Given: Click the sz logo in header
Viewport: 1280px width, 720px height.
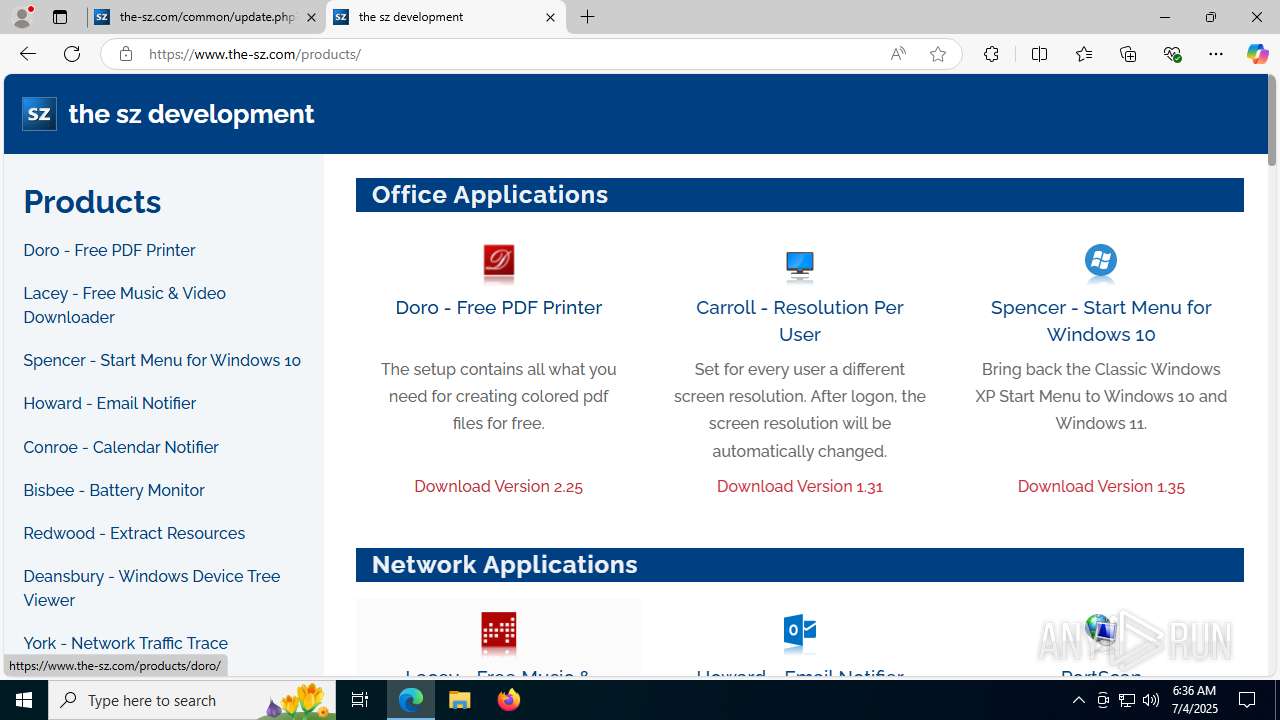Looking at the screenshot, I should [39, 114].
